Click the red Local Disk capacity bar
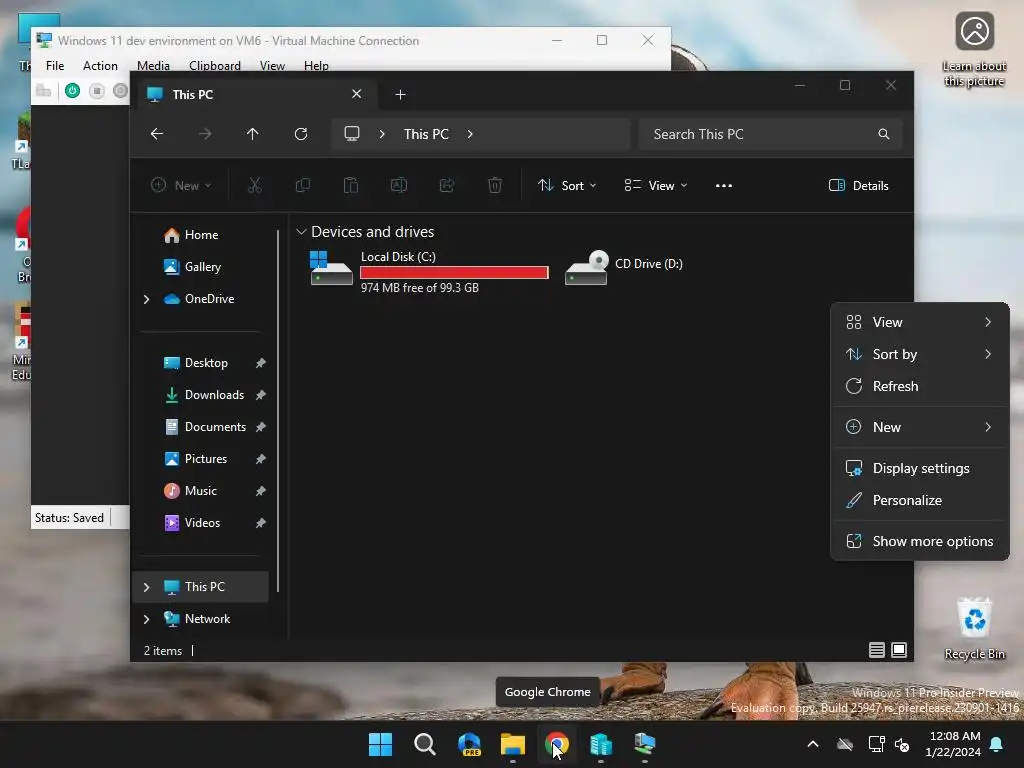 point(454,272)
